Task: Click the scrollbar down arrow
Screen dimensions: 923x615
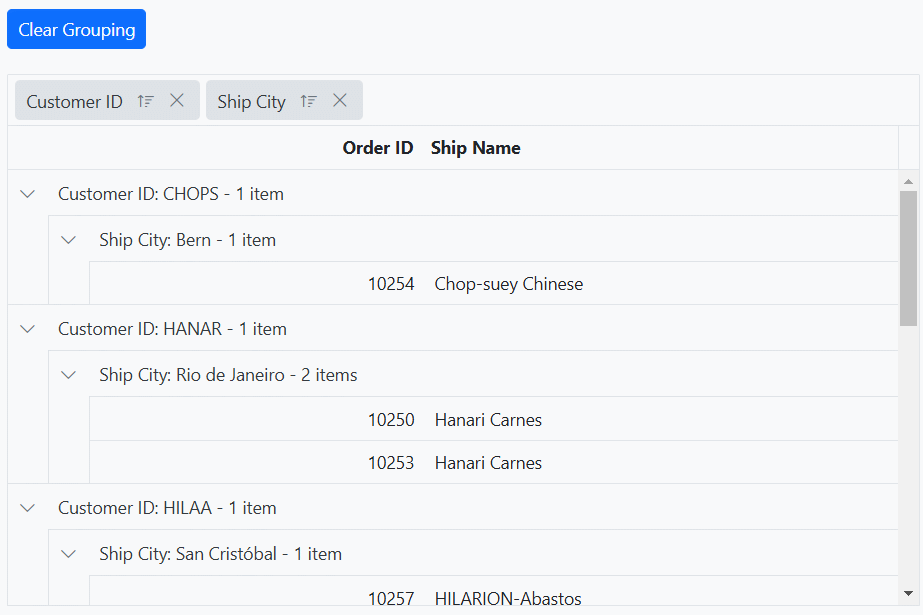Action: pyautogui.click(x=909, y=593)
